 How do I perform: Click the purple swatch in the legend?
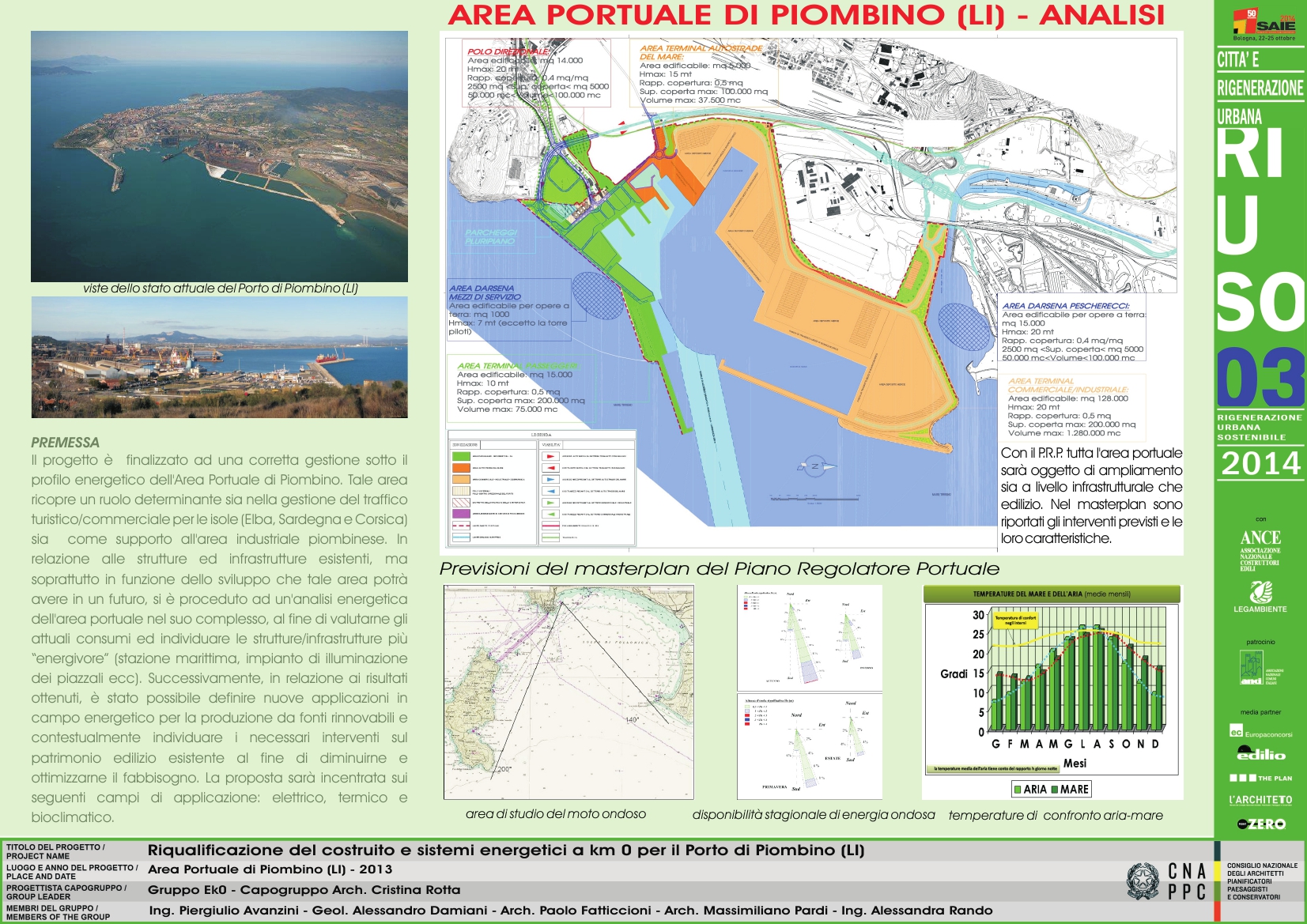pos(461,514)
